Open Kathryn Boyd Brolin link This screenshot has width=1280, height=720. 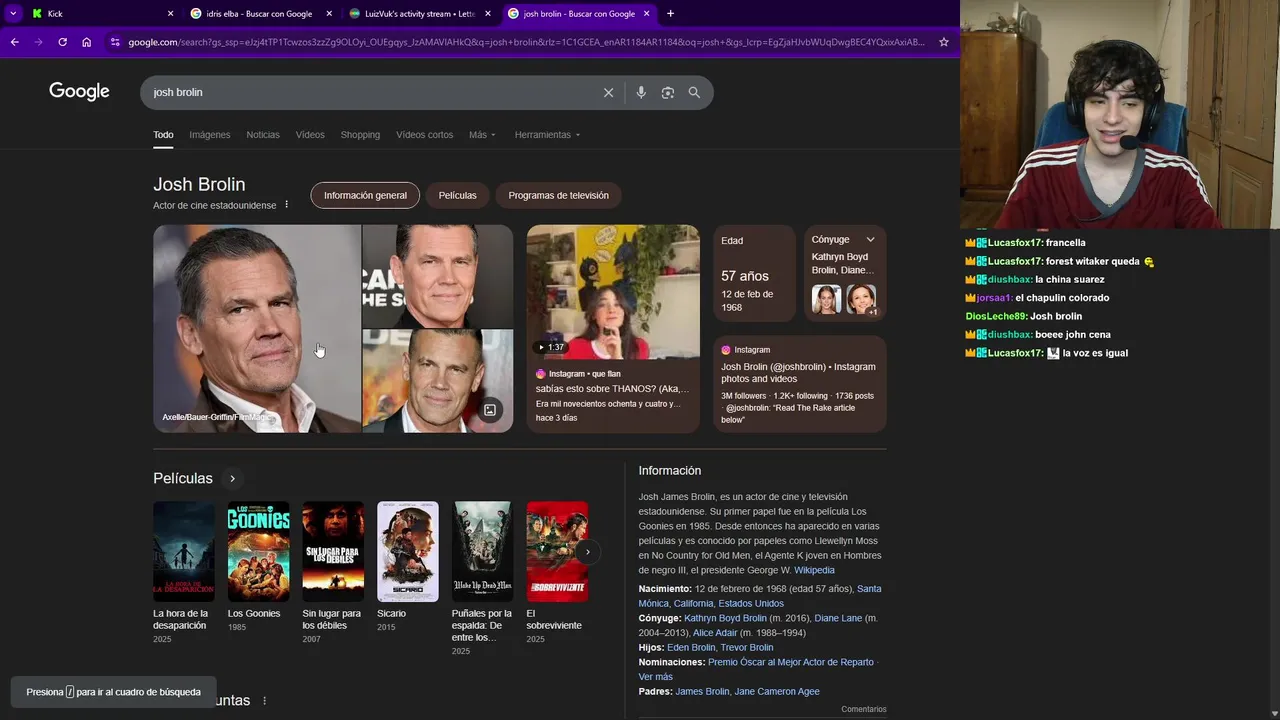click(725, 618)
